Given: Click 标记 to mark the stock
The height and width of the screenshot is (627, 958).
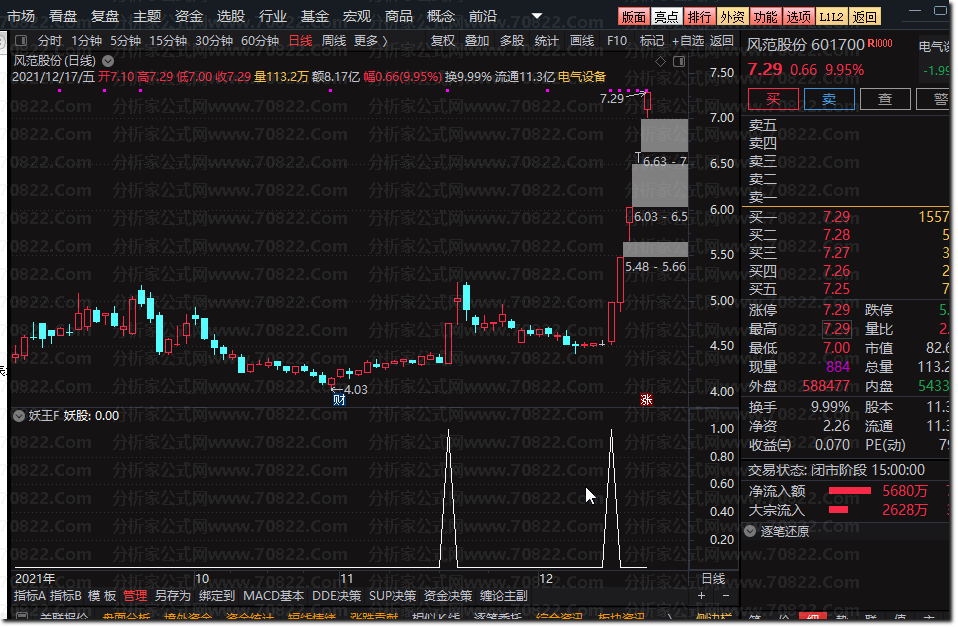Looking at the screenshot, I should click(x=651, y=41).
